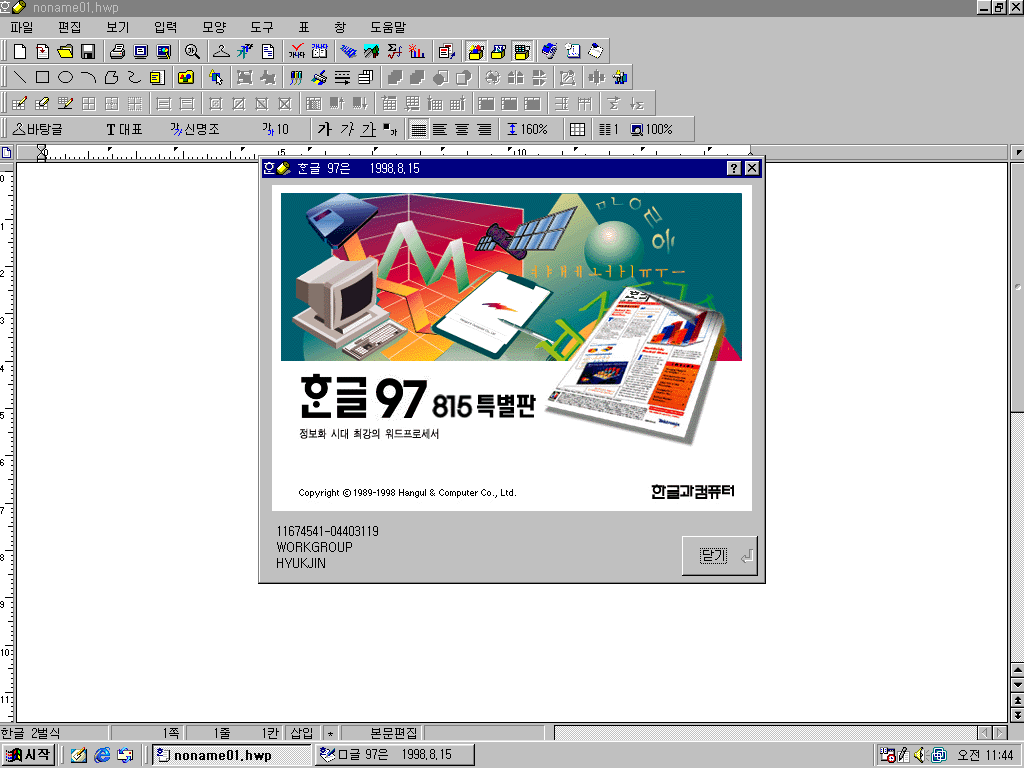The width and height of the screenshot is (1024, 768).
Task: Click the next page double-arrow button
Action: click(1017, 714)
